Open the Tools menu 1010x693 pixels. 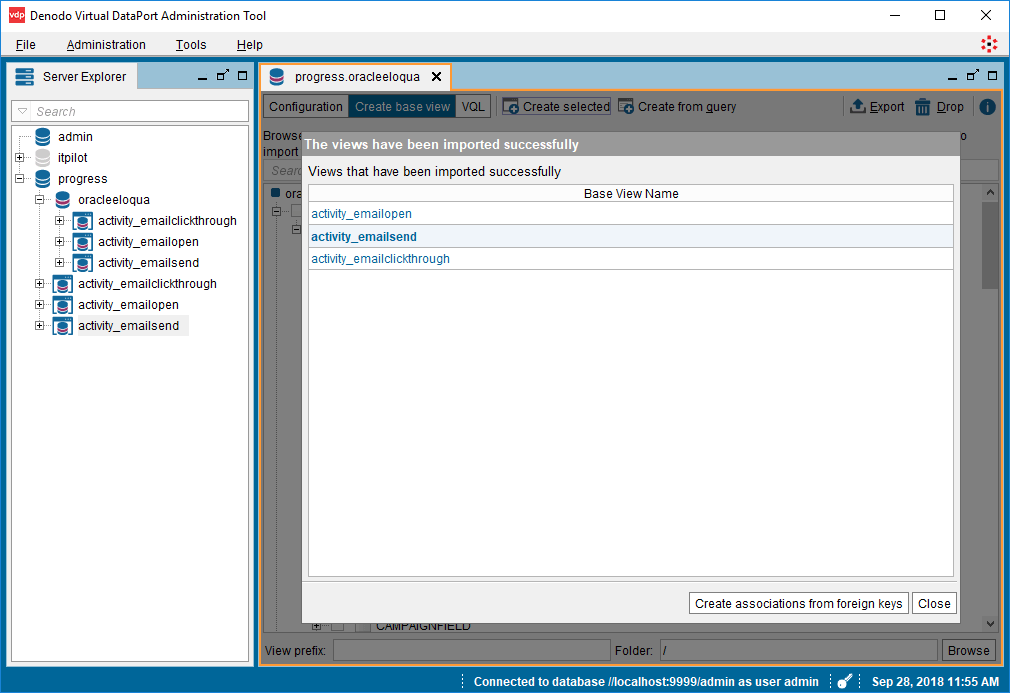point(191,44)
